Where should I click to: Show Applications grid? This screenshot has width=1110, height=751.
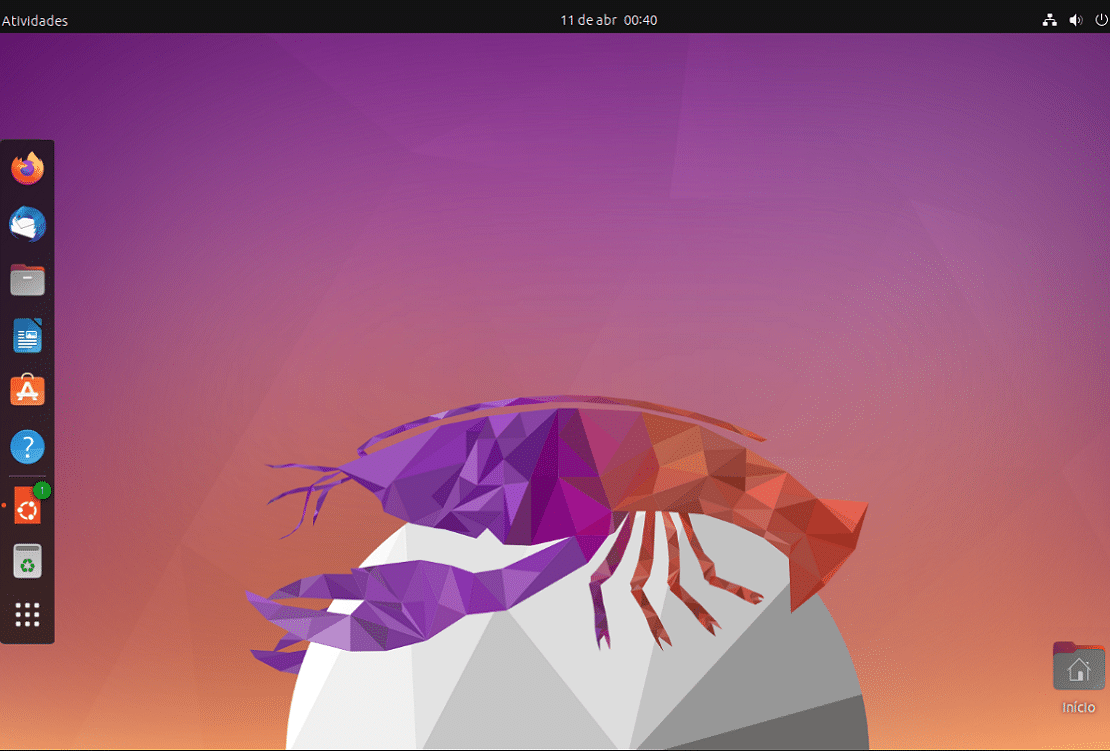coord(28,614)
